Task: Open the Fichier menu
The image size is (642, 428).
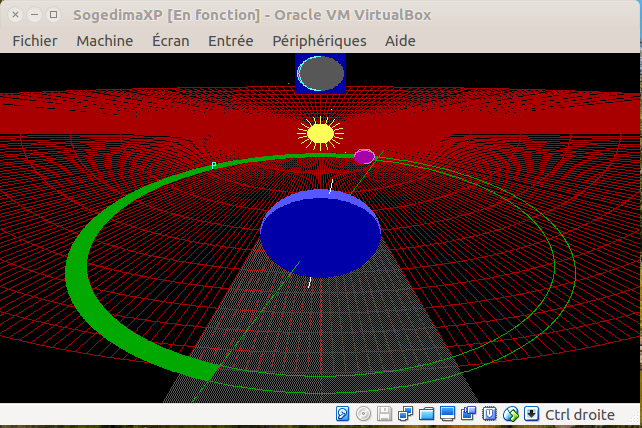Action: click(35, 41)
